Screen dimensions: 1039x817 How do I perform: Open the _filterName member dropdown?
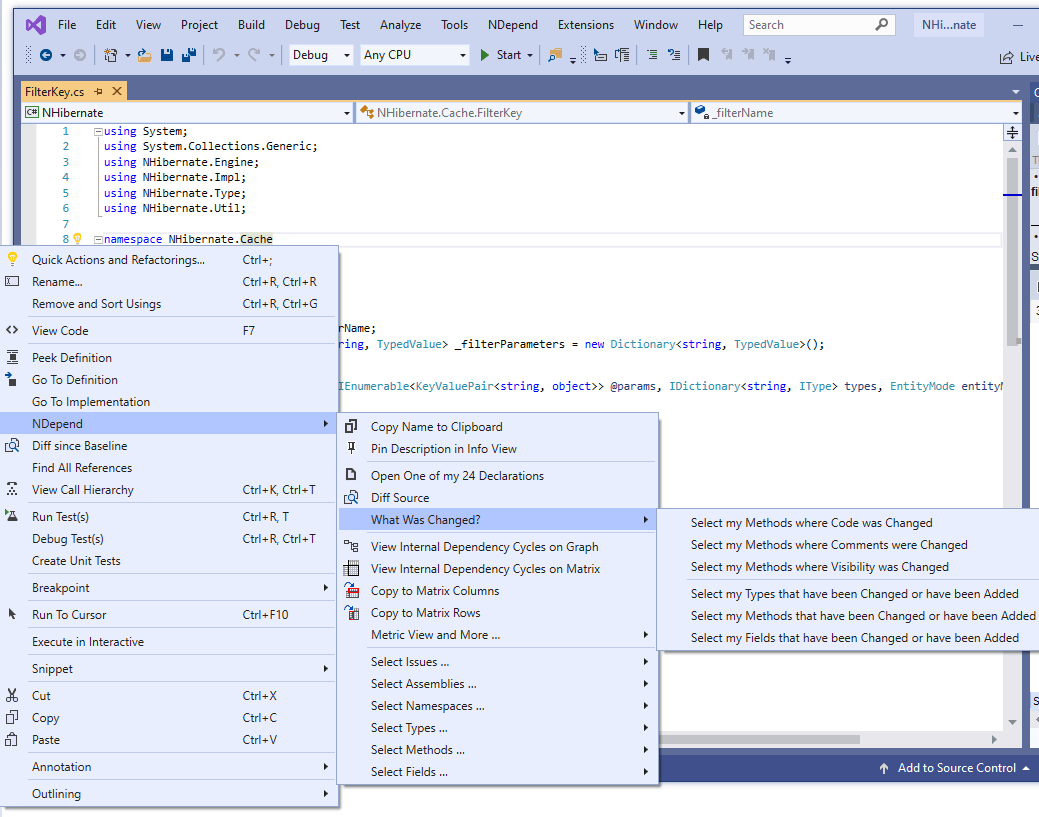tap(857, 113)
